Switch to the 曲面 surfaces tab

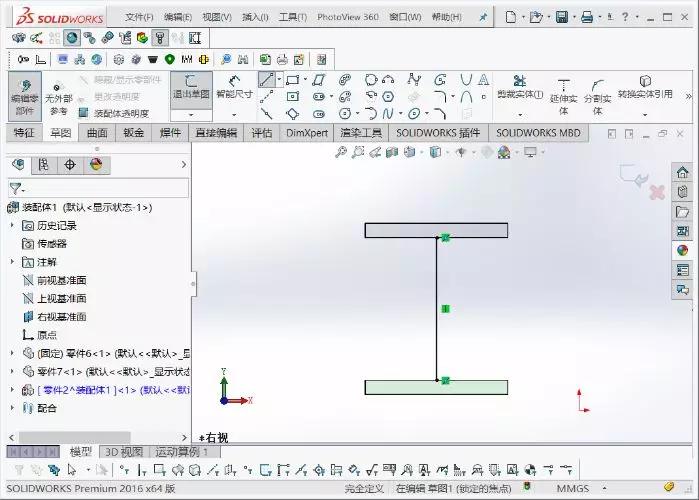tap(97, 133)
